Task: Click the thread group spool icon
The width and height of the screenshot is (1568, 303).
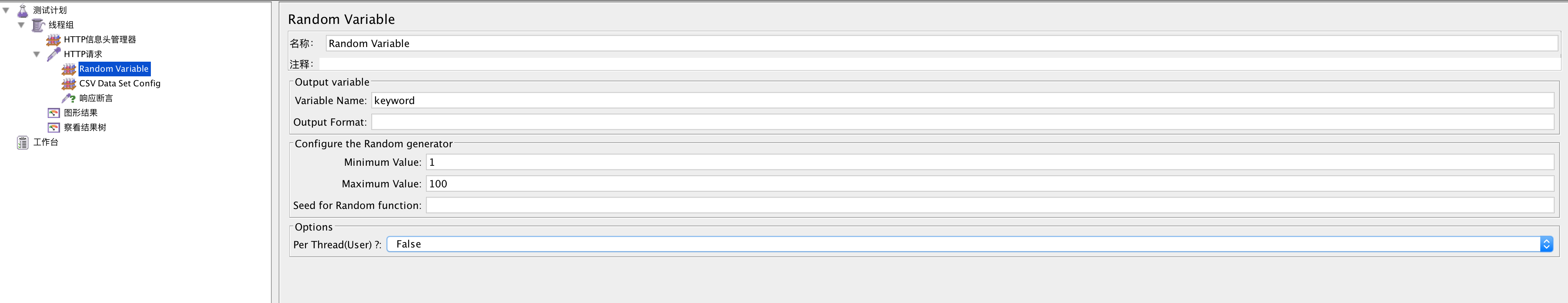Action: 38,25
